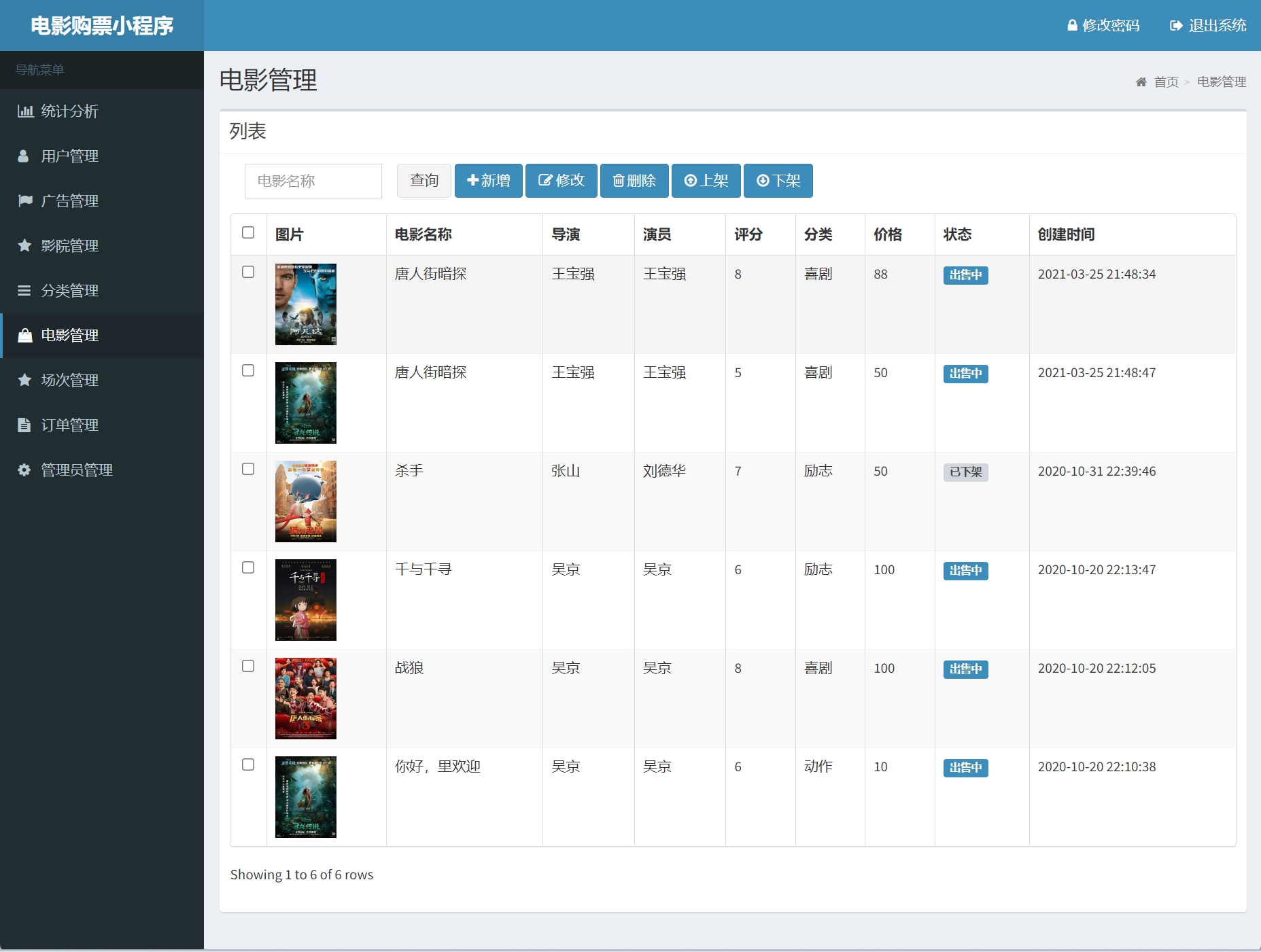Open the Avatar poster thumbnail in first row
The width and height of the screenshot is (1261, 952).
click(306, 304)
